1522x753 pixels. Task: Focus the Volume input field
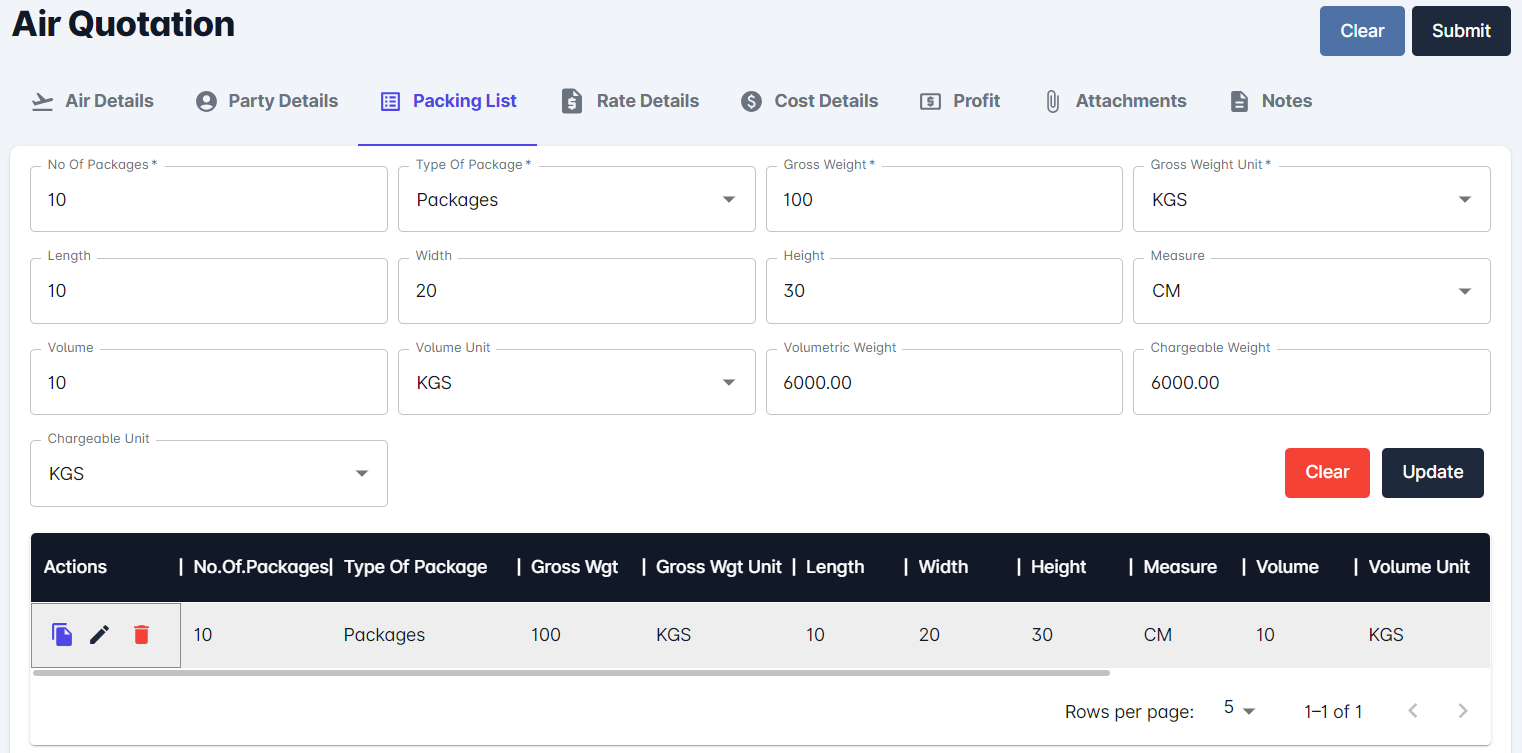tap(209, 382)
